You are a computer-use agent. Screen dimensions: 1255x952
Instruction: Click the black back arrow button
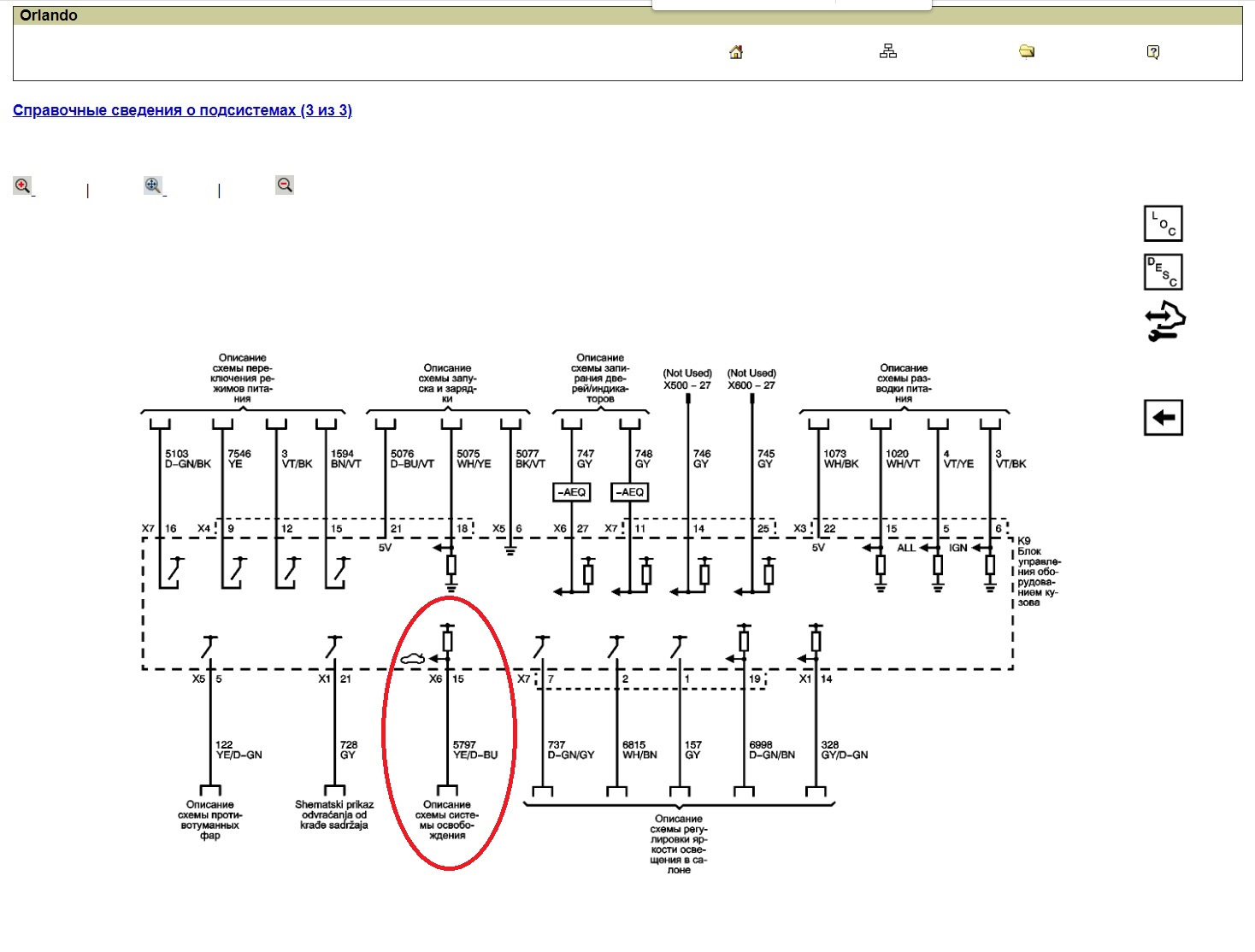click(x=1163, y=418)
